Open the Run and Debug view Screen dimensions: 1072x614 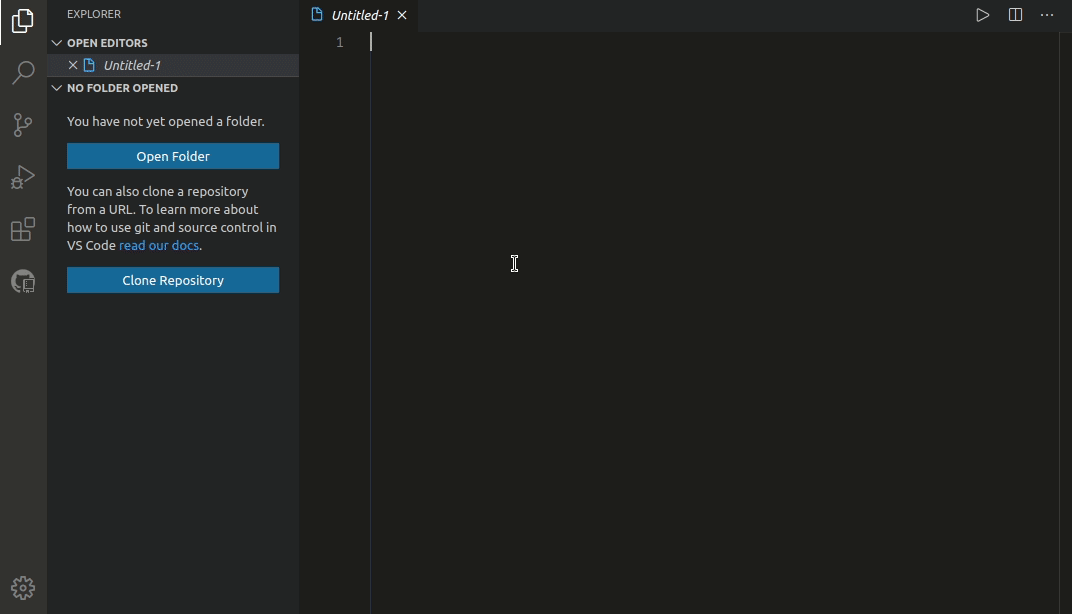[22, 177]
